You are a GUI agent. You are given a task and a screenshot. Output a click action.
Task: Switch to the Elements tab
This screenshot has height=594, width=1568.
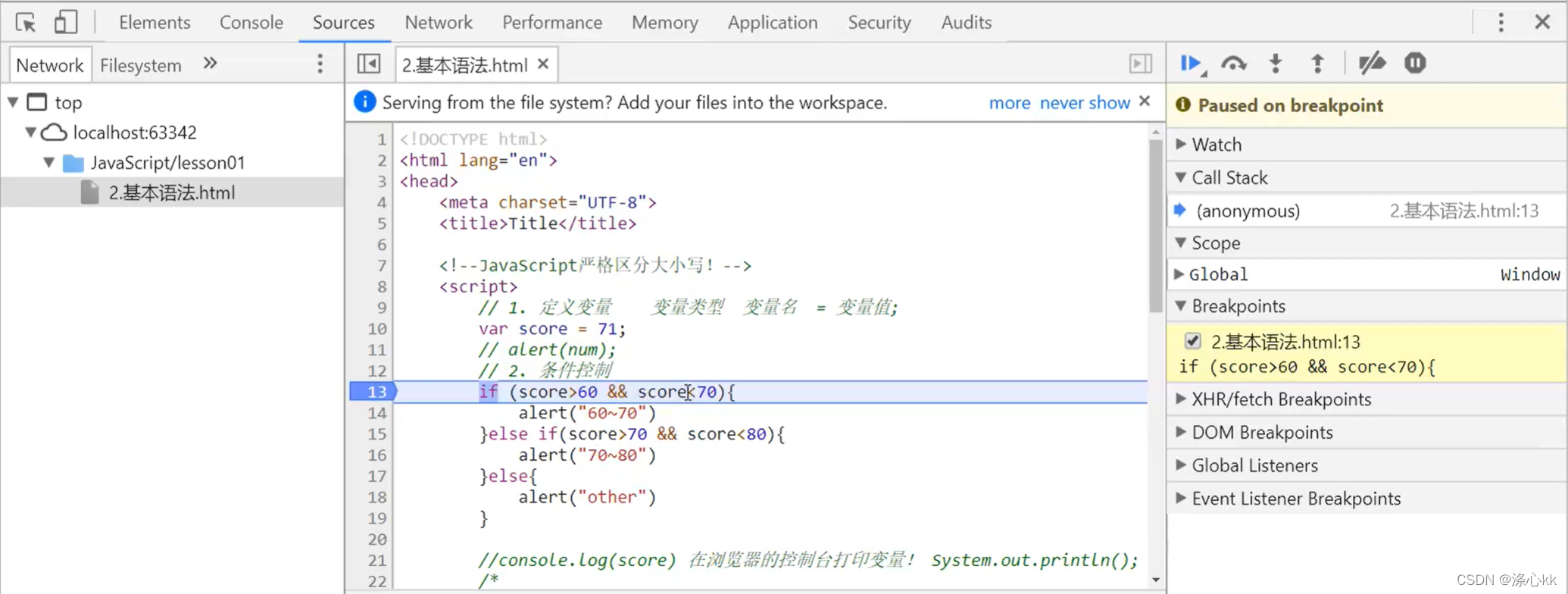point(155,22)
